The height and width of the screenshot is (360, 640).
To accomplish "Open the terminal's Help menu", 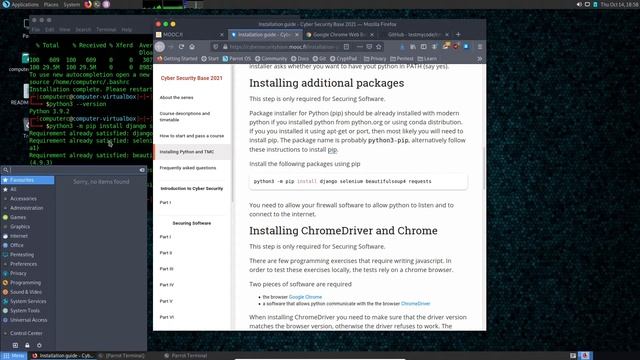I will point(127,30).
